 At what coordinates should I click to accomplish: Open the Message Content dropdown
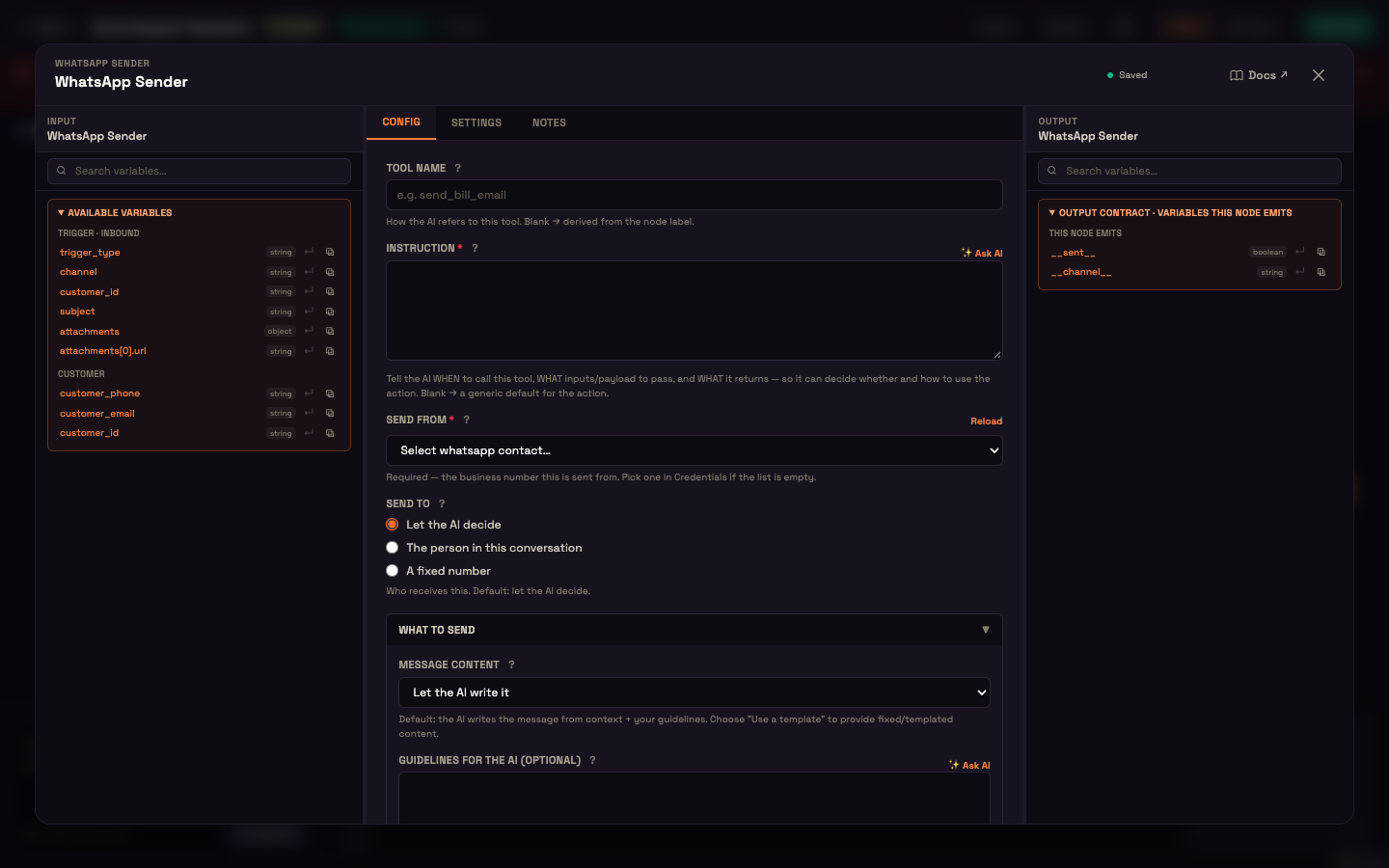coord(694,692)
